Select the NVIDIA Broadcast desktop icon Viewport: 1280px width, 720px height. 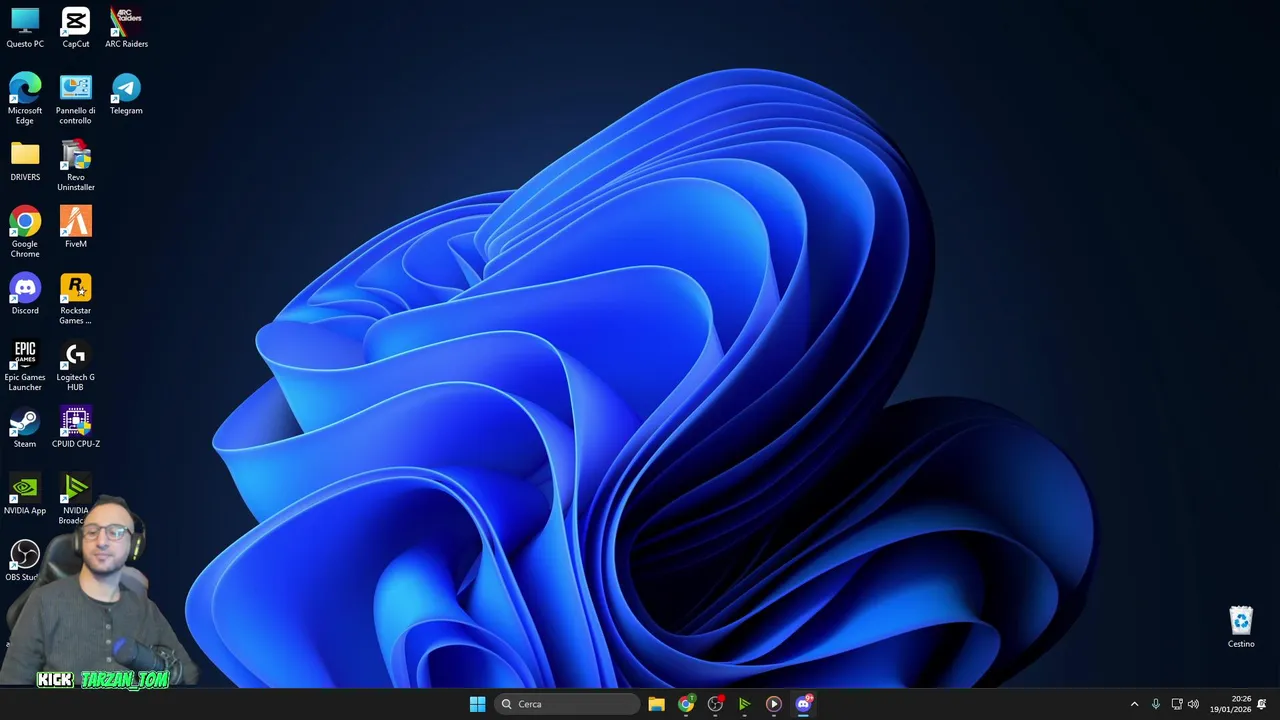pyautogui.click(x=76, y=499)
